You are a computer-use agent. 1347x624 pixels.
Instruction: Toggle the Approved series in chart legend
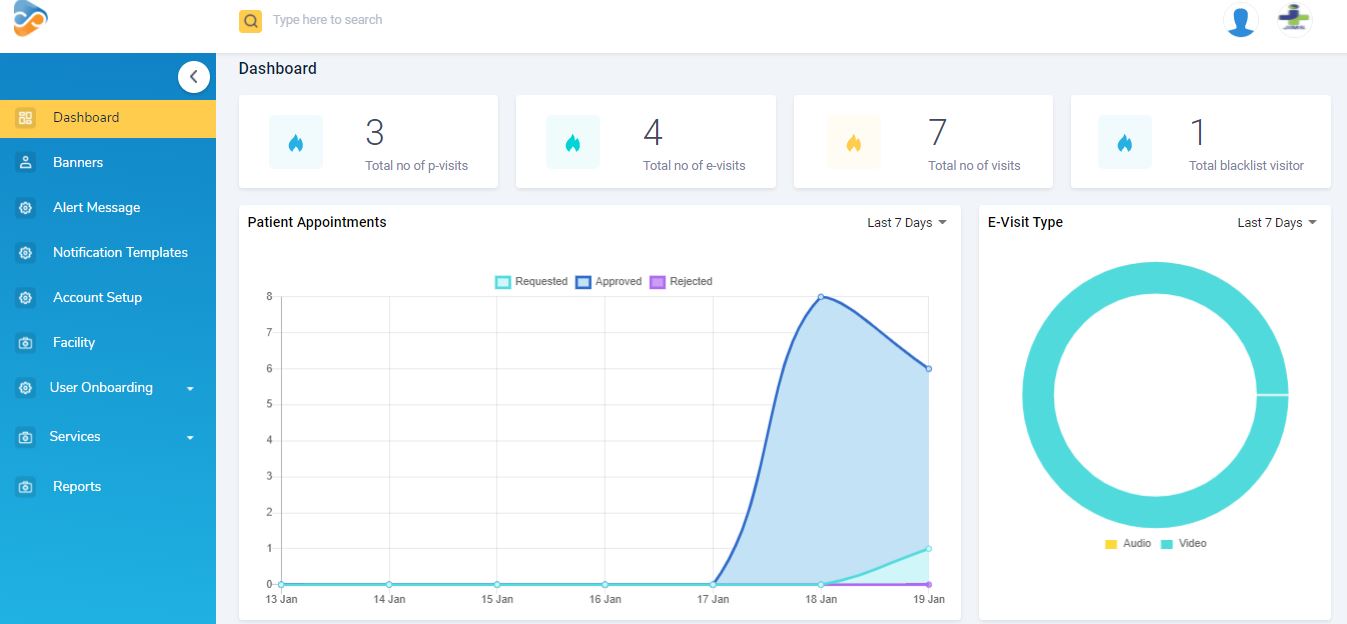(x=609, y=282)
